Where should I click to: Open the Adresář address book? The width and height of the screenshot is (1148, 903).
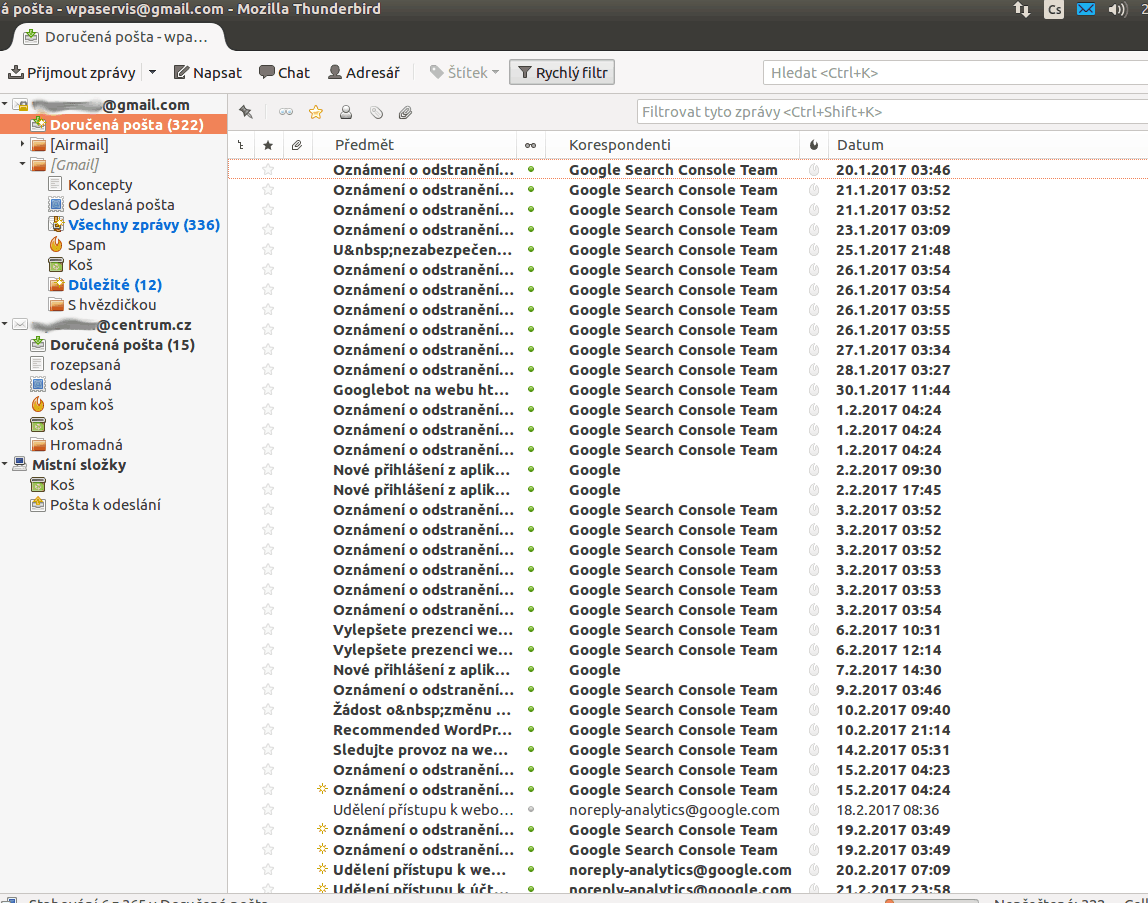tap(364, 73)
